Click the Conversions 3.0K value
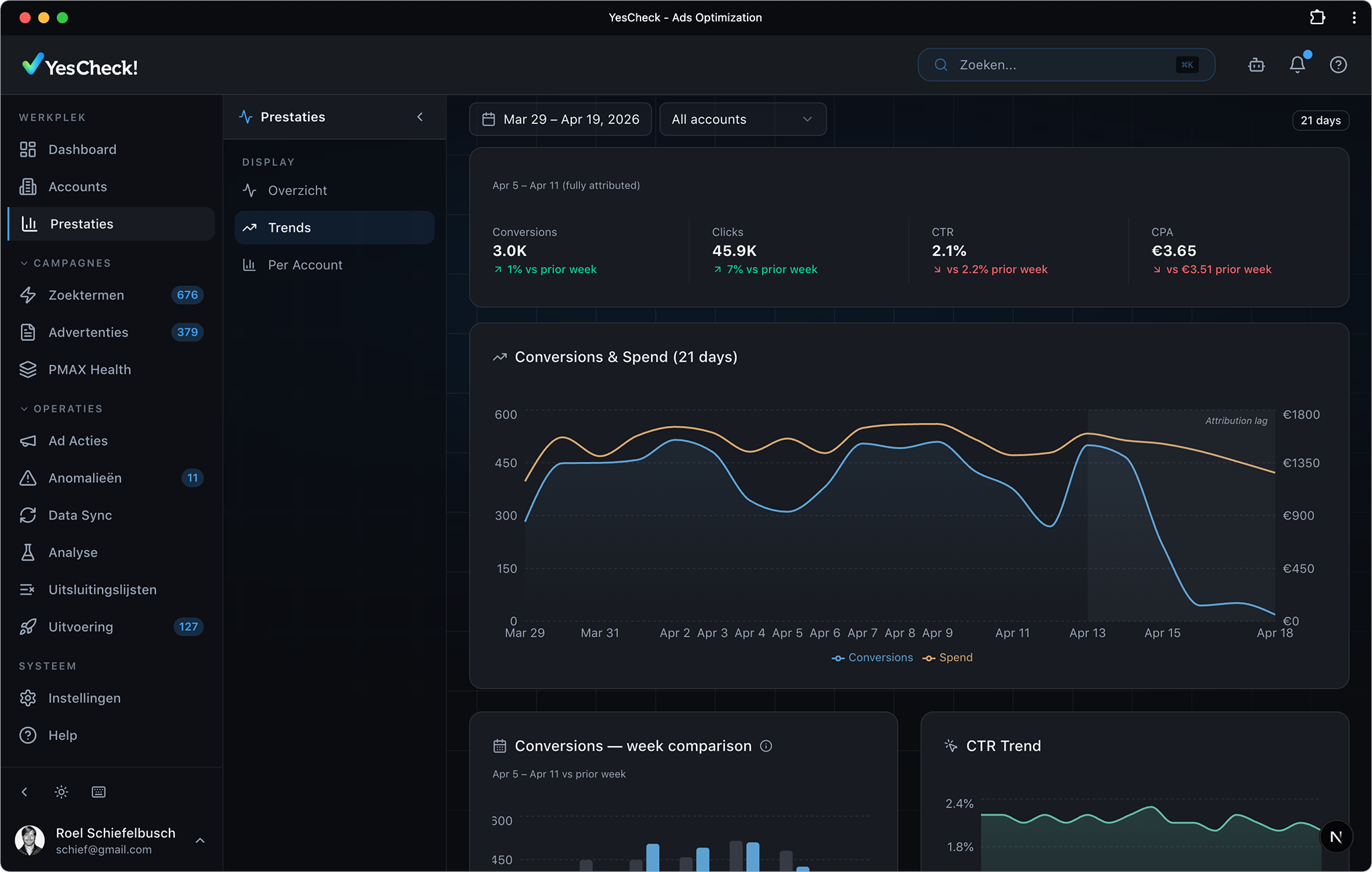The image size is (1372, 872). point(510,251)
